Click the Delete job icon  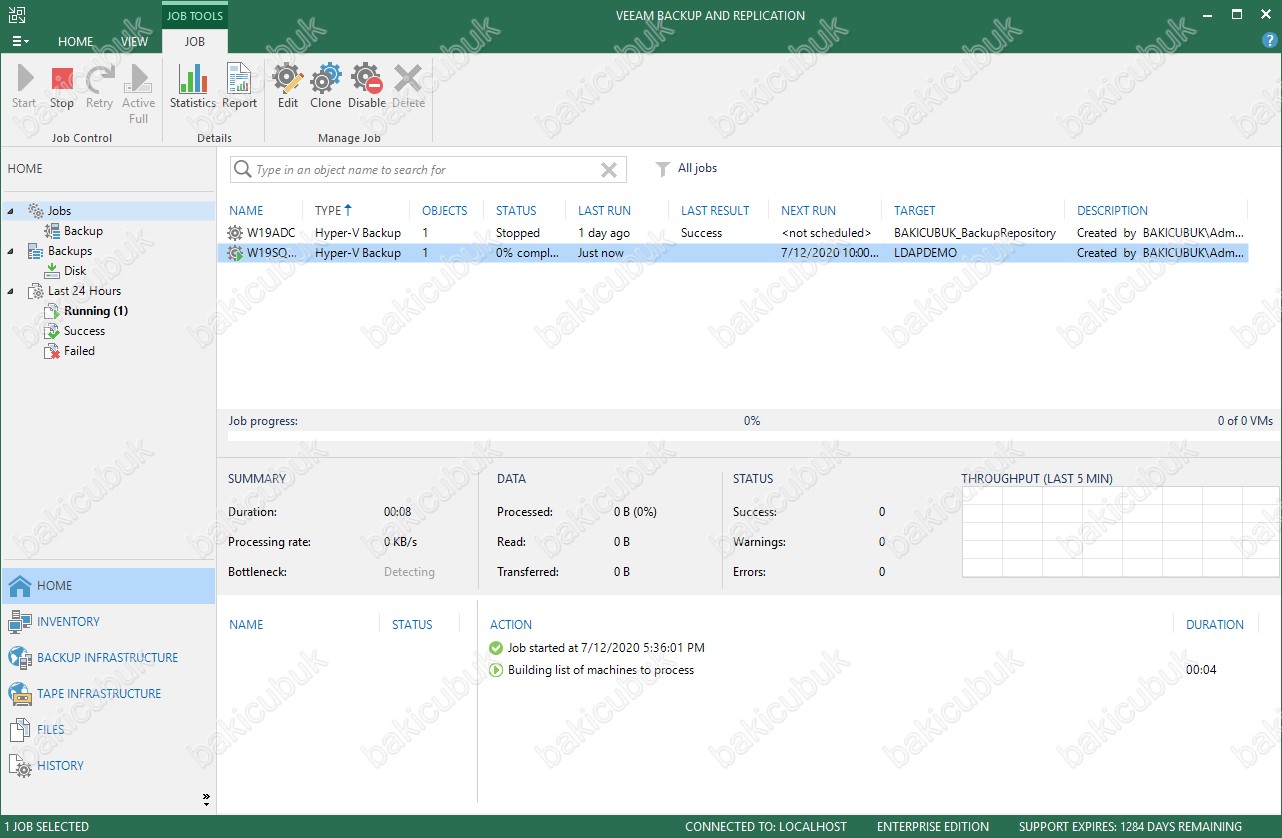[x=408, y=78]
